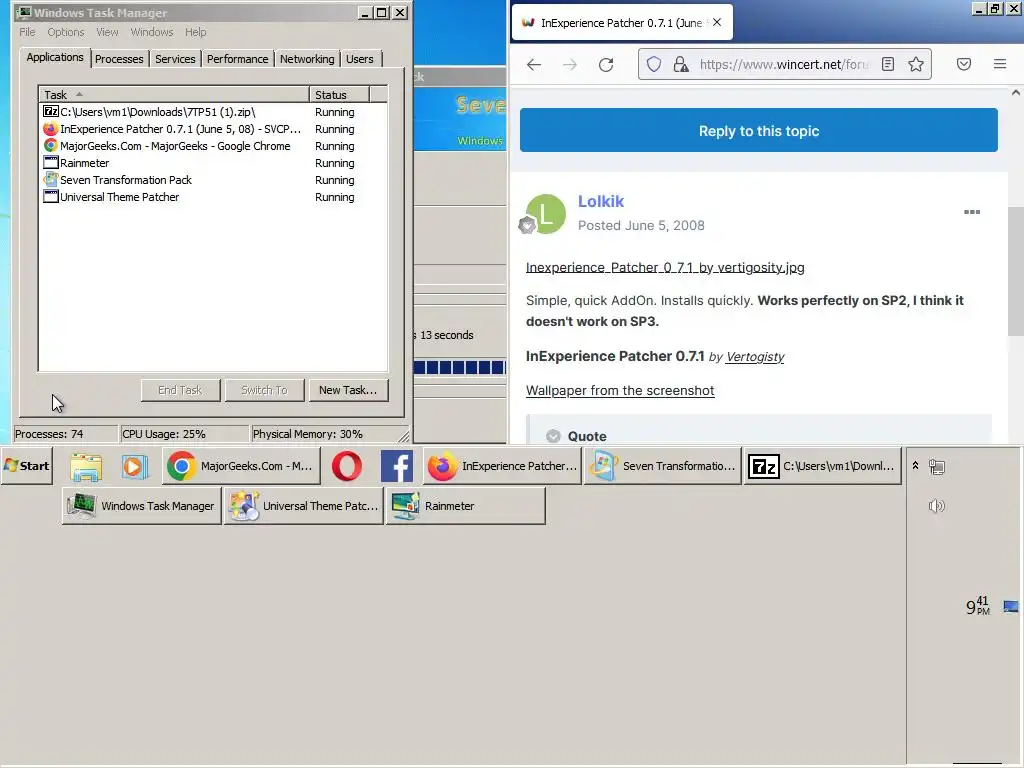Switch to the Users tab
This screenshot has height=768, width=1024.
tap(360, 59)
